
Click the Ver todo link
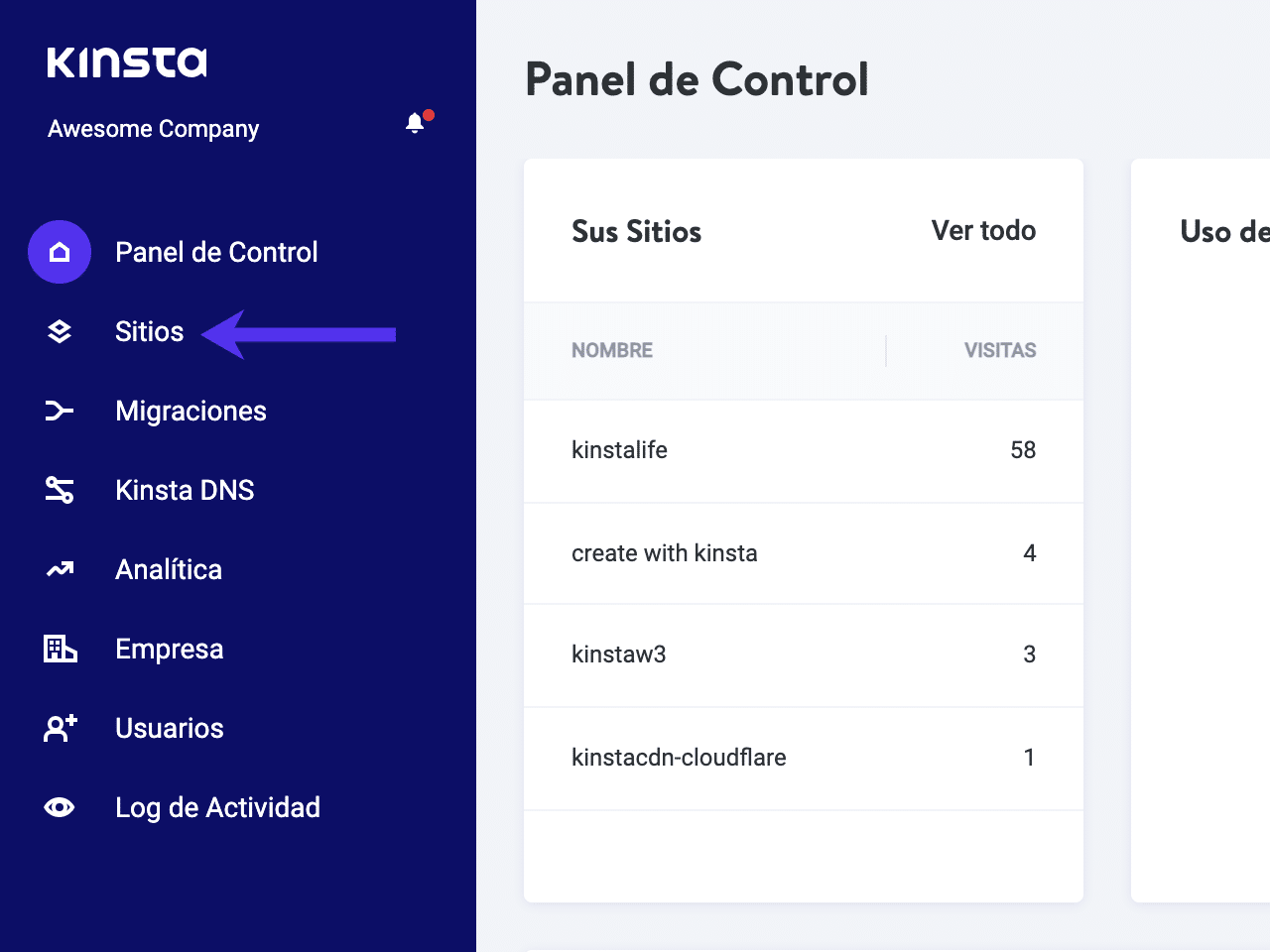(x=983, y=230)
